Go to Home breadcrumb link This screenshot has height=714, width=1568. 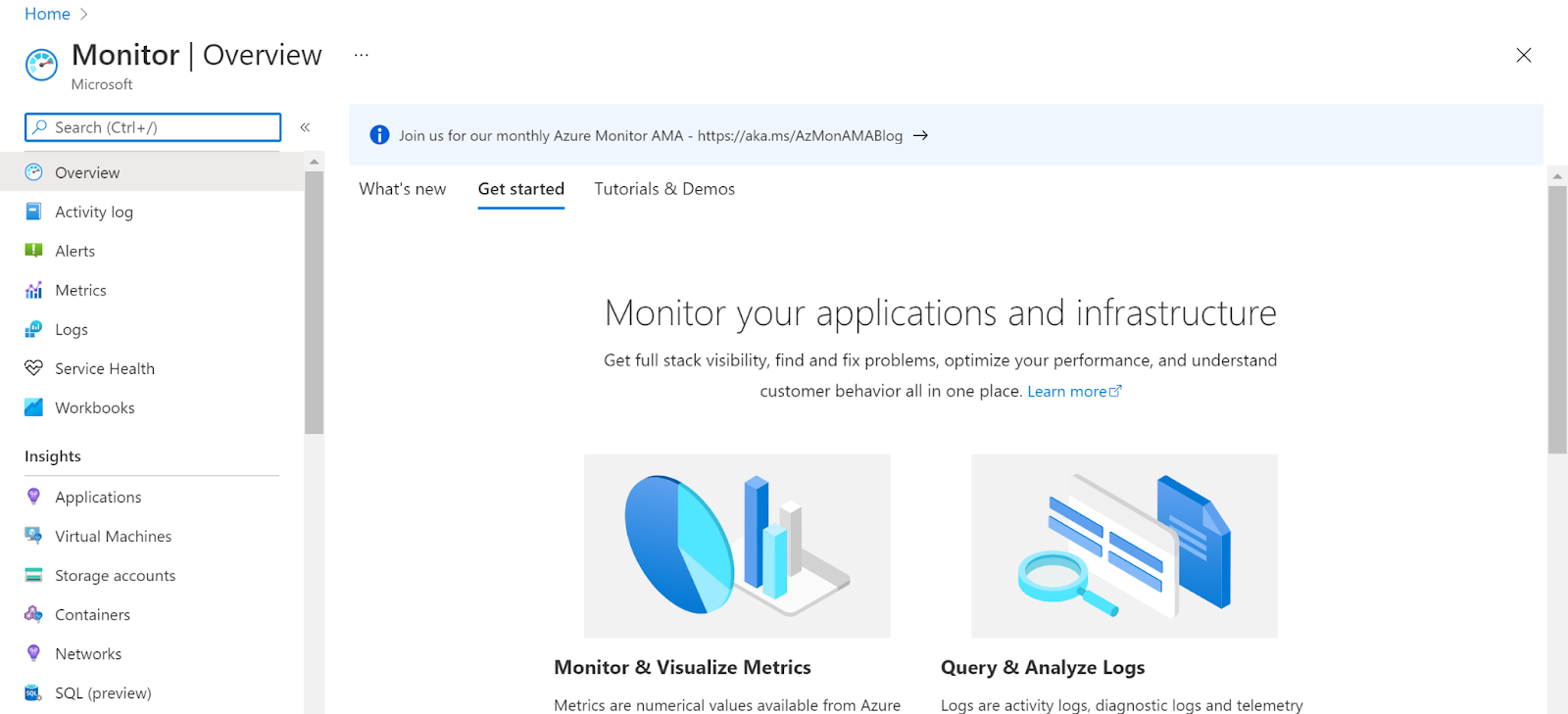click(x=47, y=15)
